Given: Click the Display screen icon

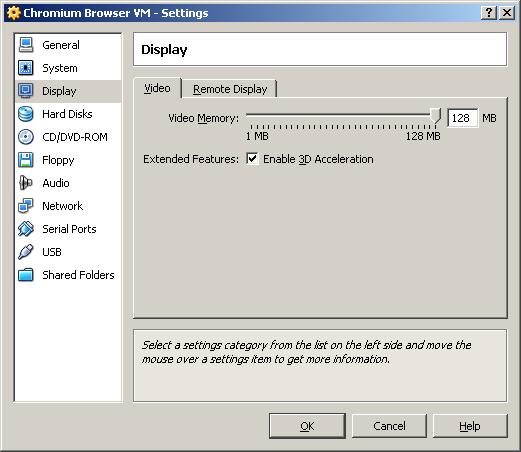Looking at the screenshot, I should click(x=26, y=91).
